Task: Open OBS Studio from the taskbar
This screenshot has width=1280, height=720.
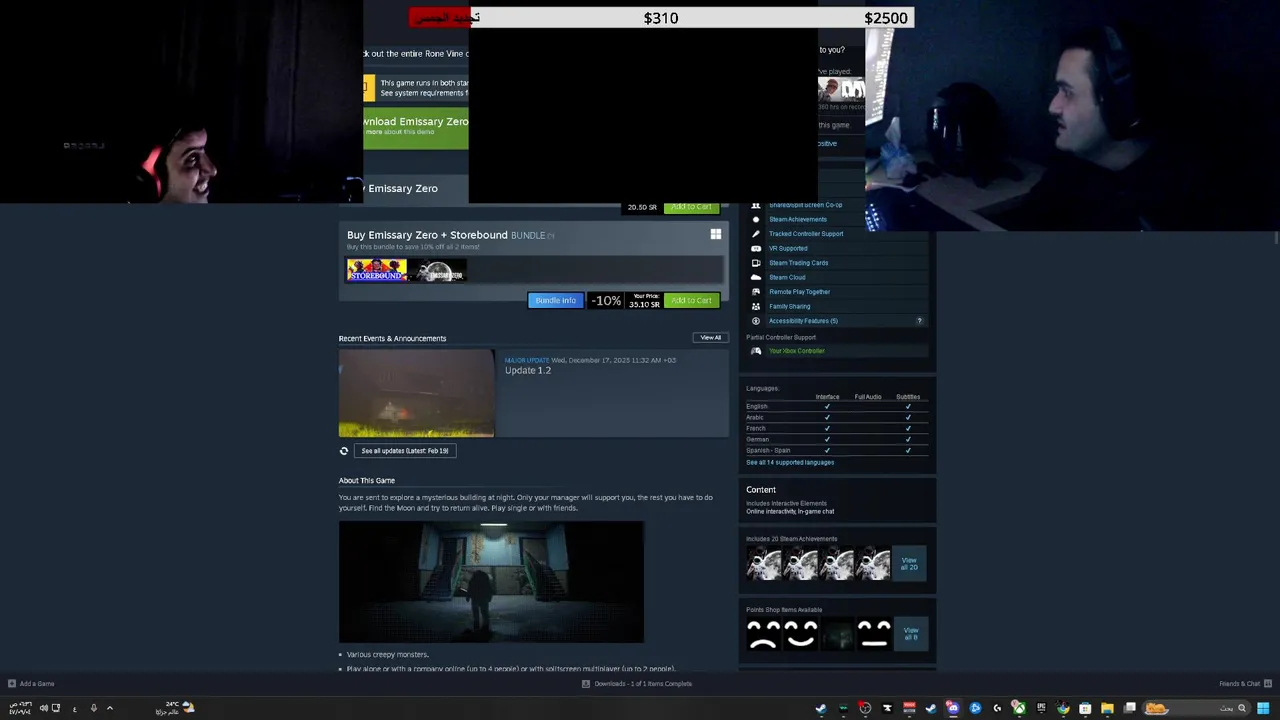Action: [x=865, y=708]
